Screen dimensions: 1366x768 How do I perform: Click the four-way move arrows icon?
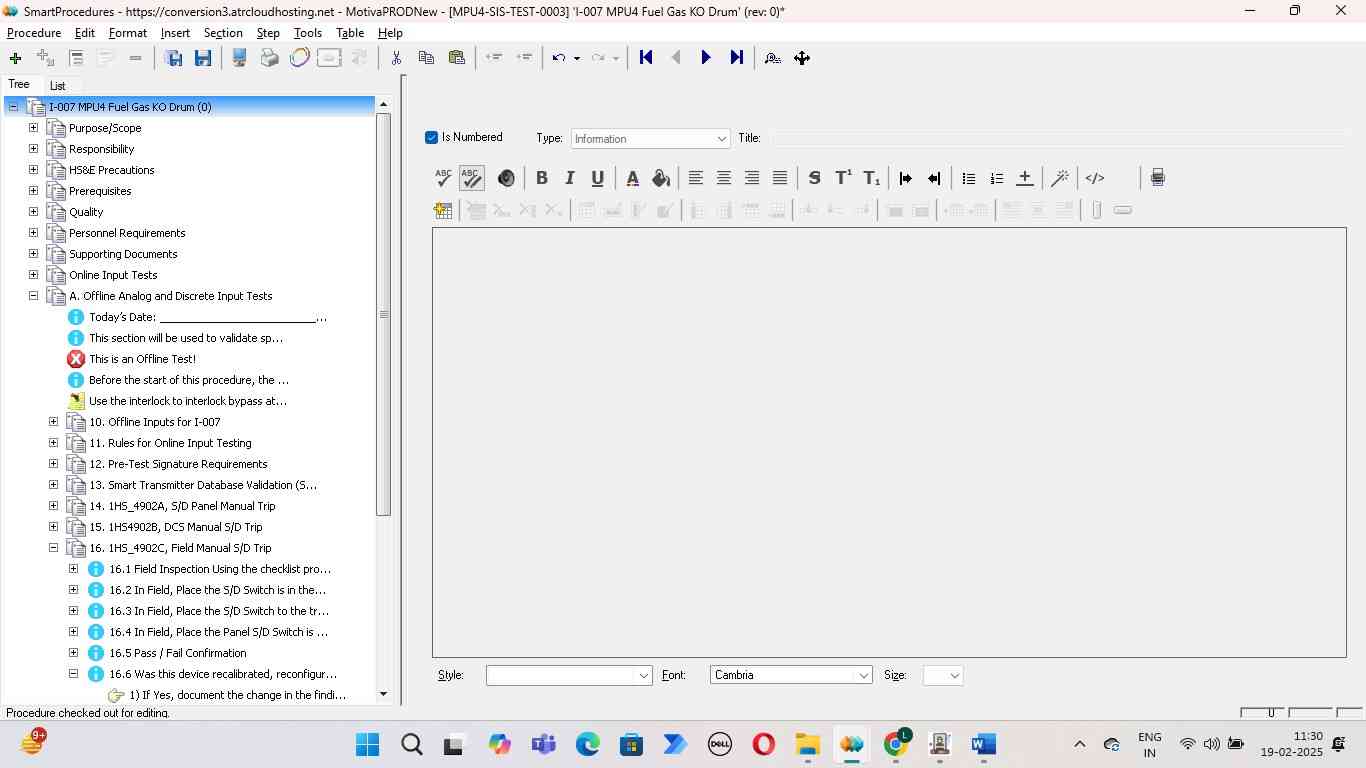[802, 58]
